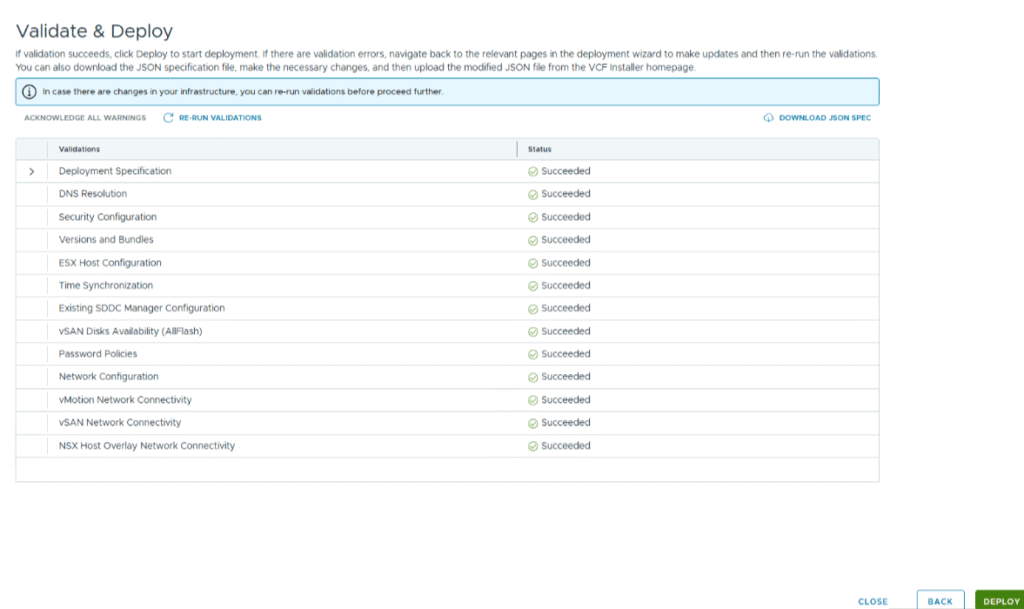Click the download JSON spec cloud icon
This screenshot has height=609, width=1024.
(769, 118)
